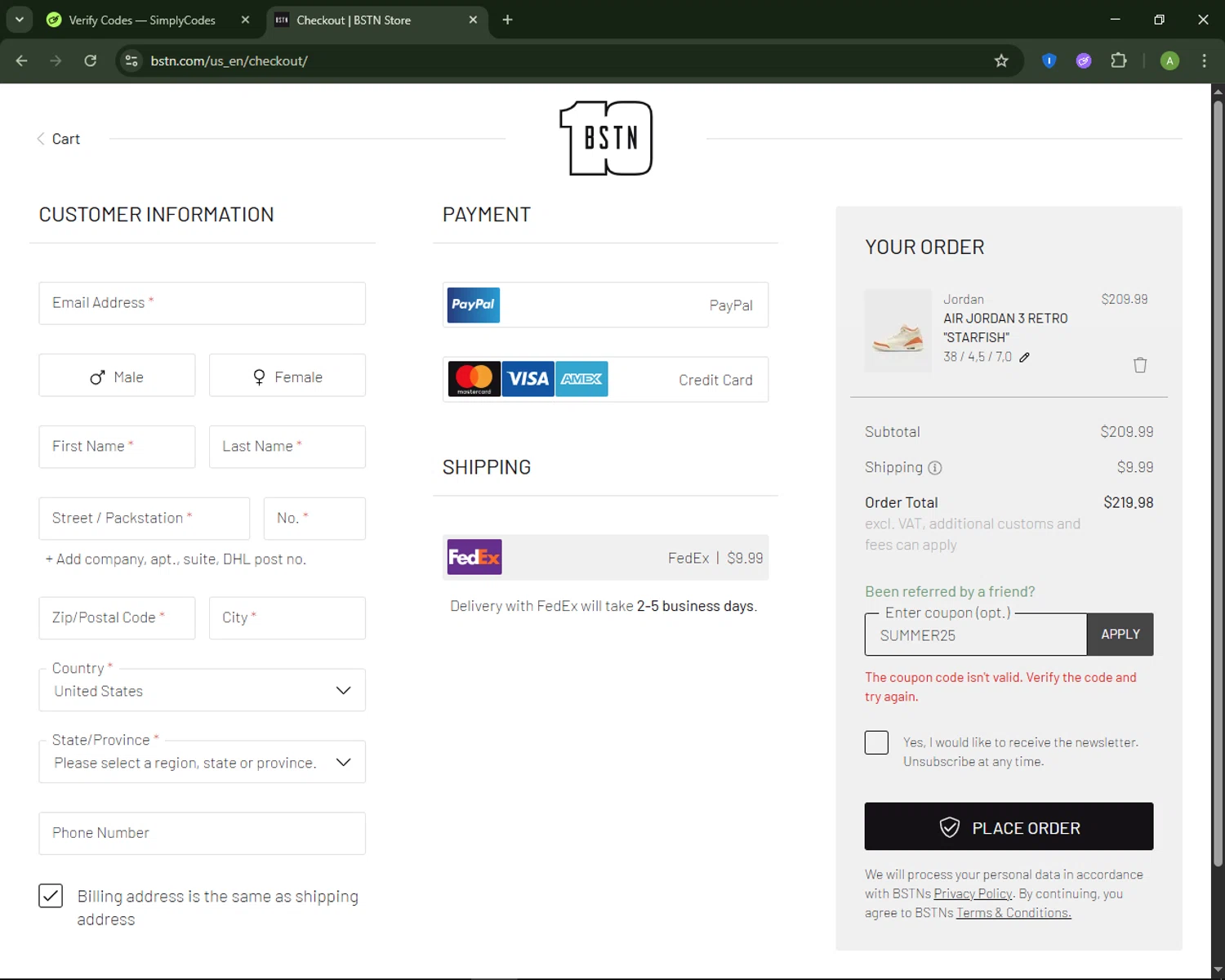Click the invalid coupon error message
1225x980 pixels.
(x=1000, y=687)
